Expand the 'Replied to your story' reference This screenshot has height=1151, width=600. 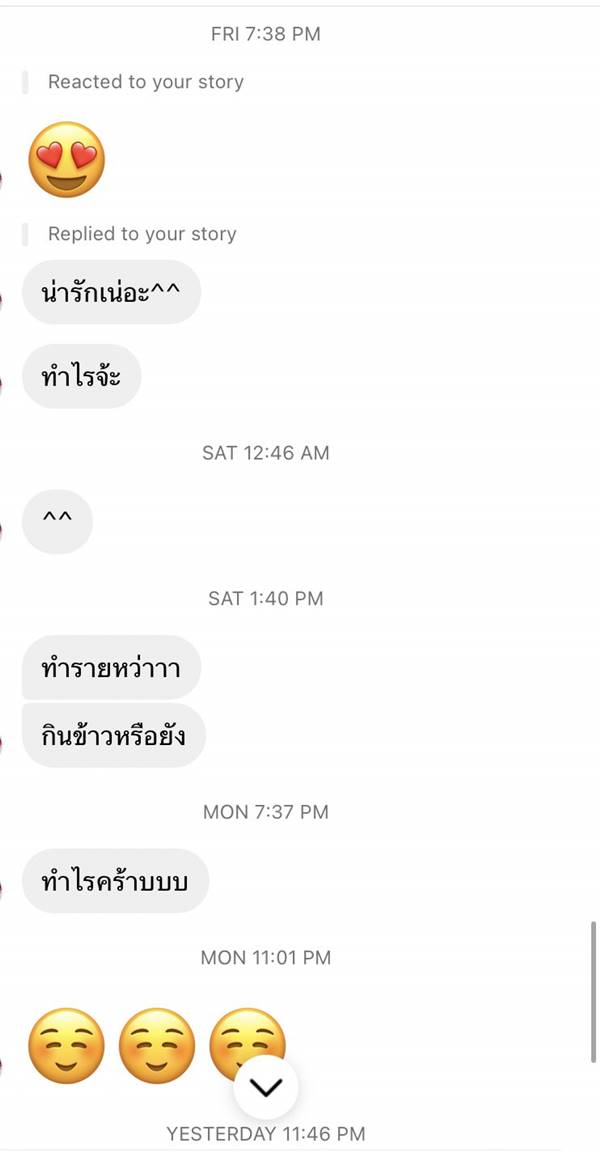pos(141,234)
